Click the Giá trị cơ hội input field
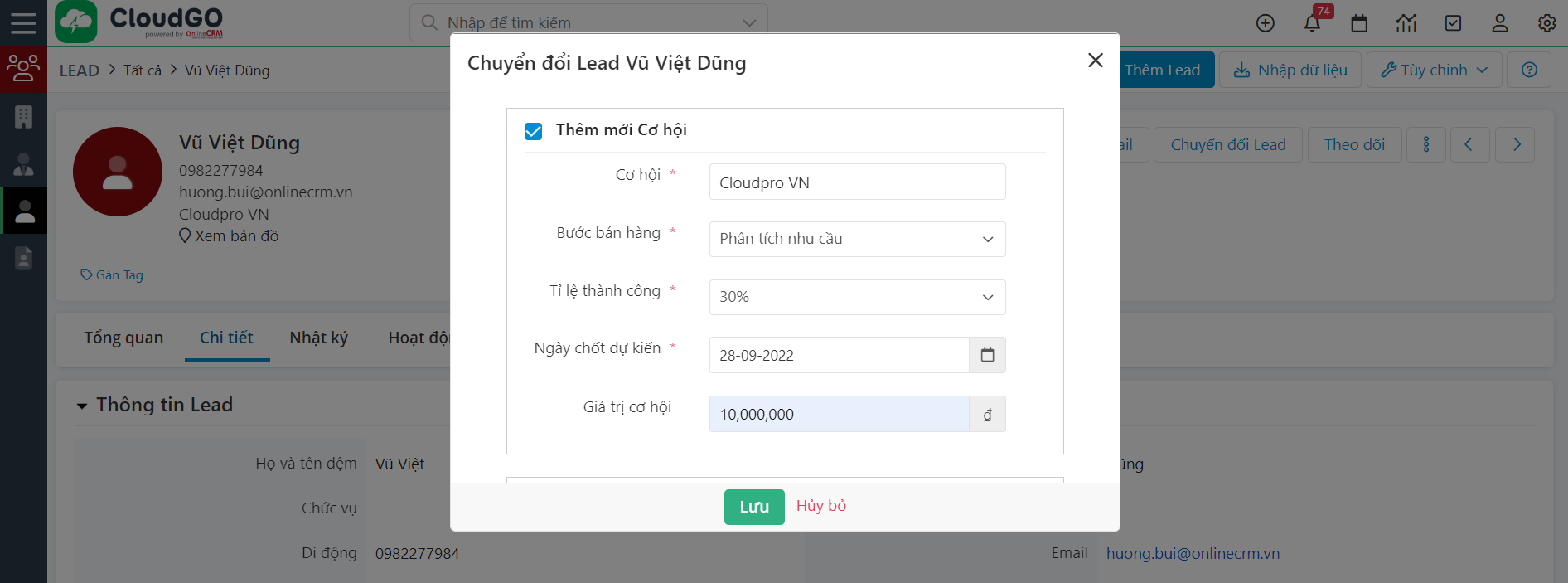Viewport: 1568px width, 583px height. coord(839,414)
